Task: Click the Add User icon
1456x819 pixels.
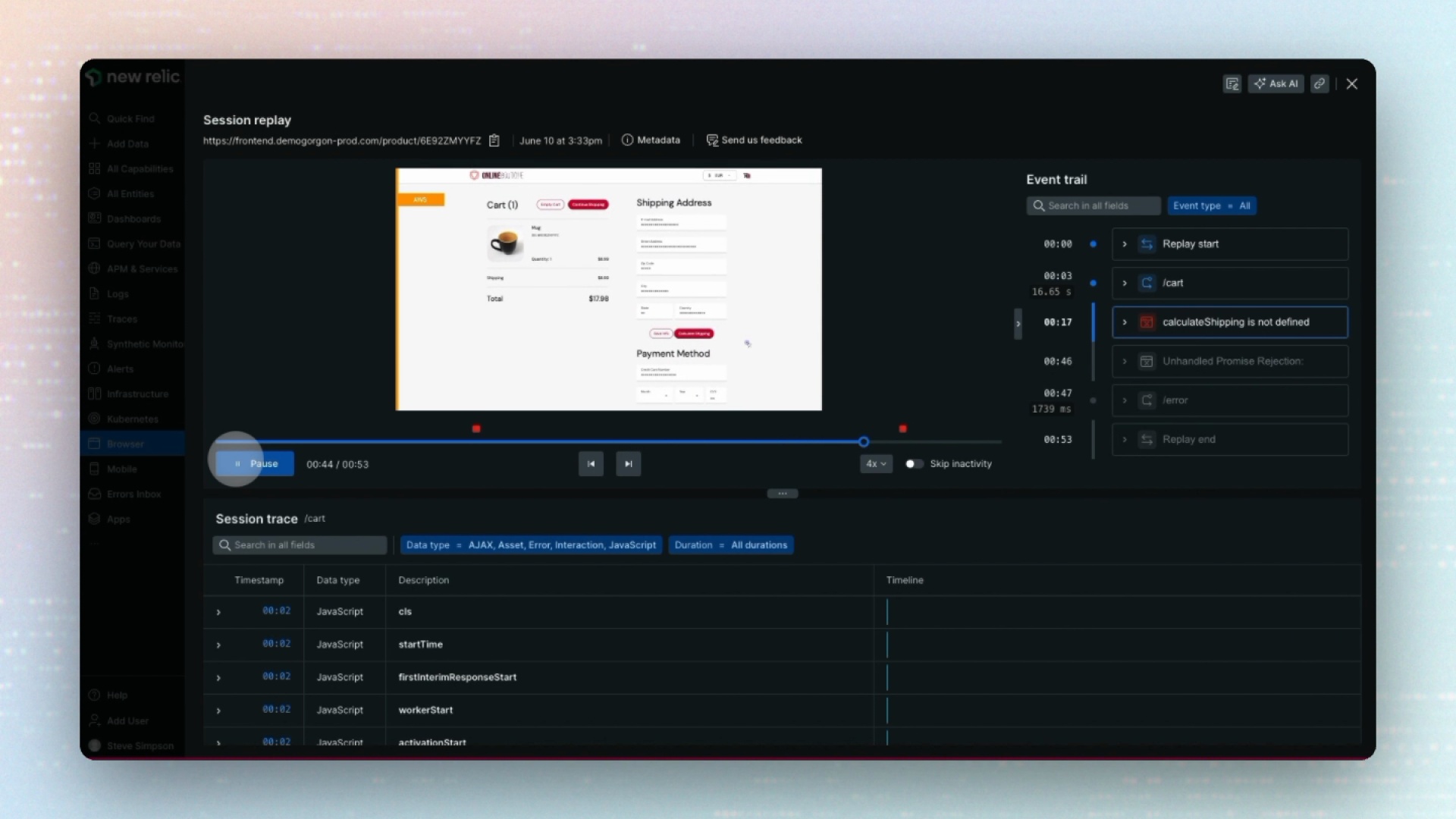Action: tap(94, 720)
